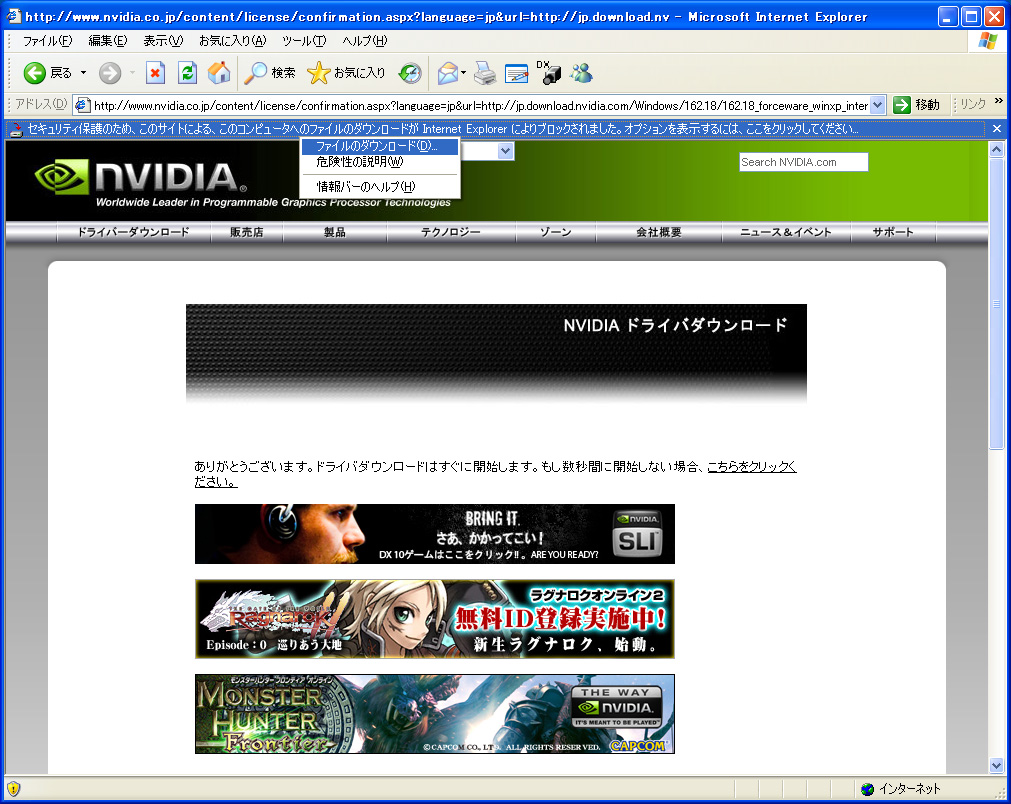1011x804 pixels.
Task: Open ニュース＆イベント nav tab
Action: coord(786,232)
